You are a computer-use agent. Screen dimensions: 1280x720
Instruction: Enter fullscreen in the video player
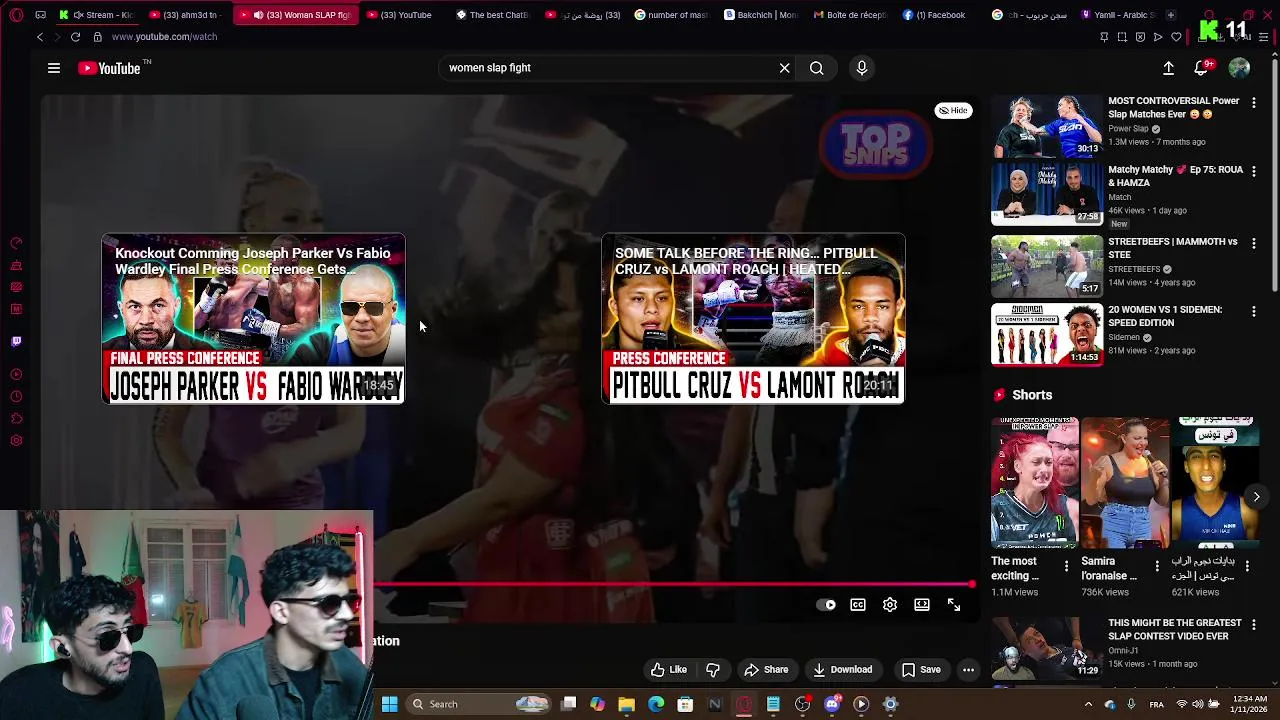coord(954,605)
